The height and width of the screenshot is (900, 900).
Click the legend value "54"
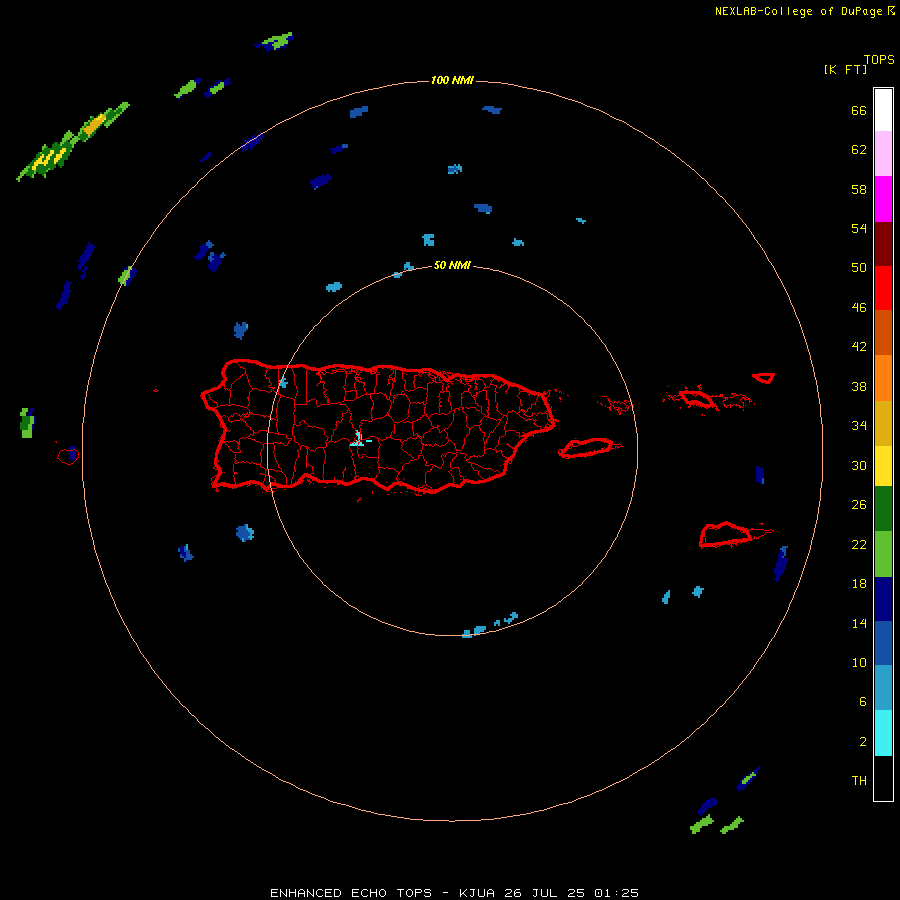point(859,228)
